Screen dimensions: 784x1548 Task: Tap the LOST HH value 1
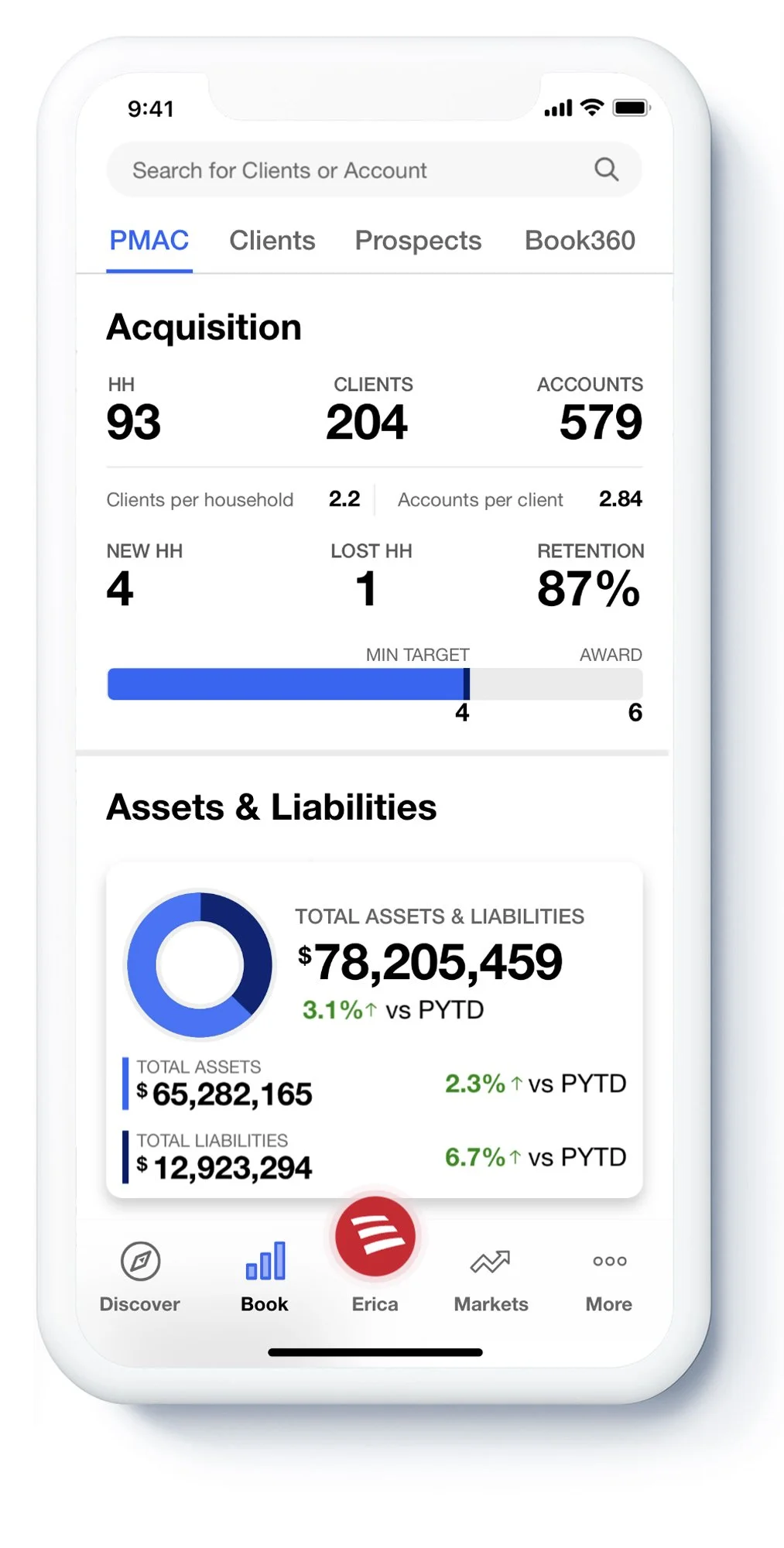click(366, 589)
